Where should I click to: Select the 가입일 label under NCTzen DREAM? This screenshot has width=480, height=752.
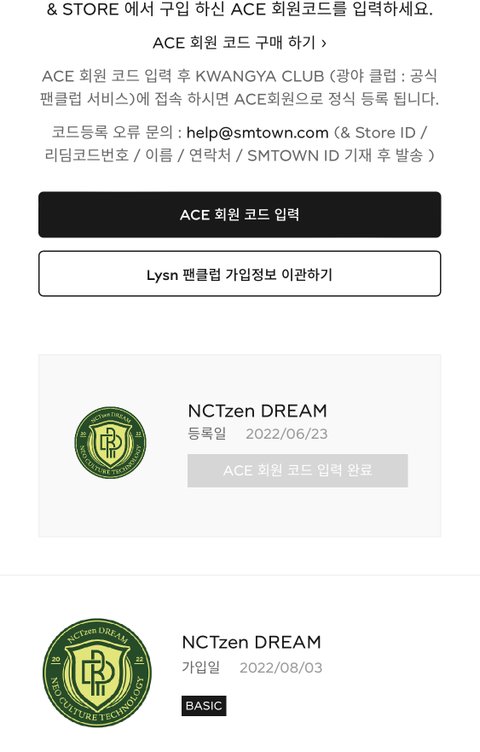point(201,667)
